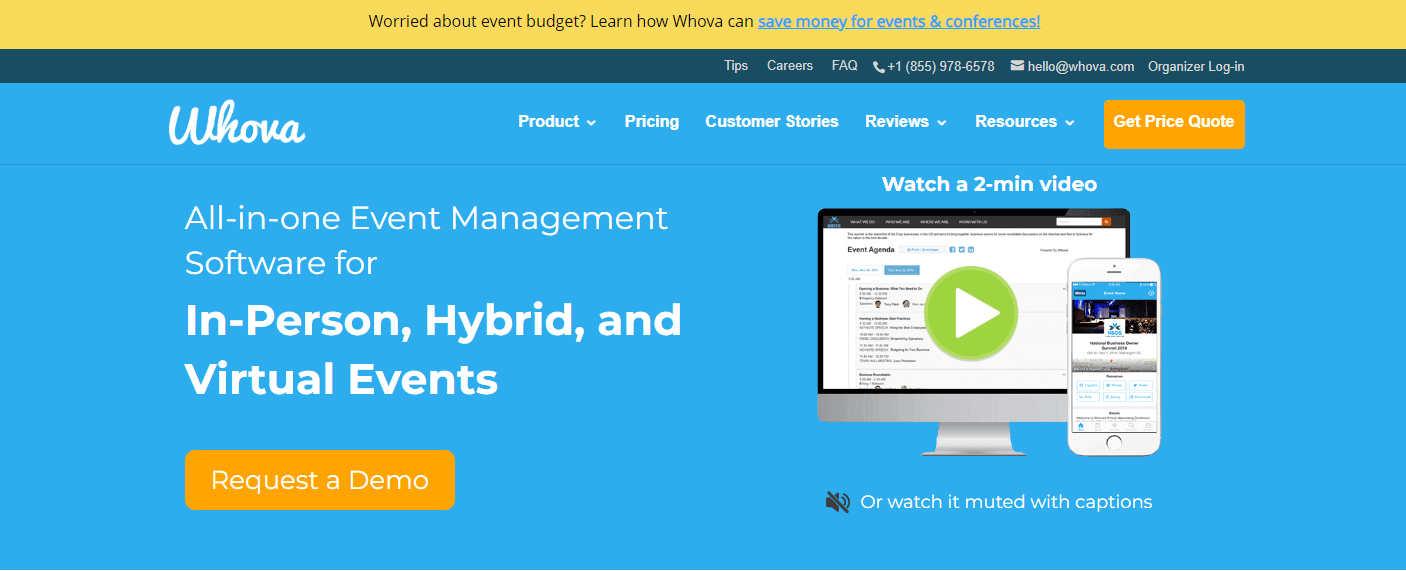Click 'In-Person, Hybrid, and' headline text
The image size is (1406, 571).
(433, 320)
